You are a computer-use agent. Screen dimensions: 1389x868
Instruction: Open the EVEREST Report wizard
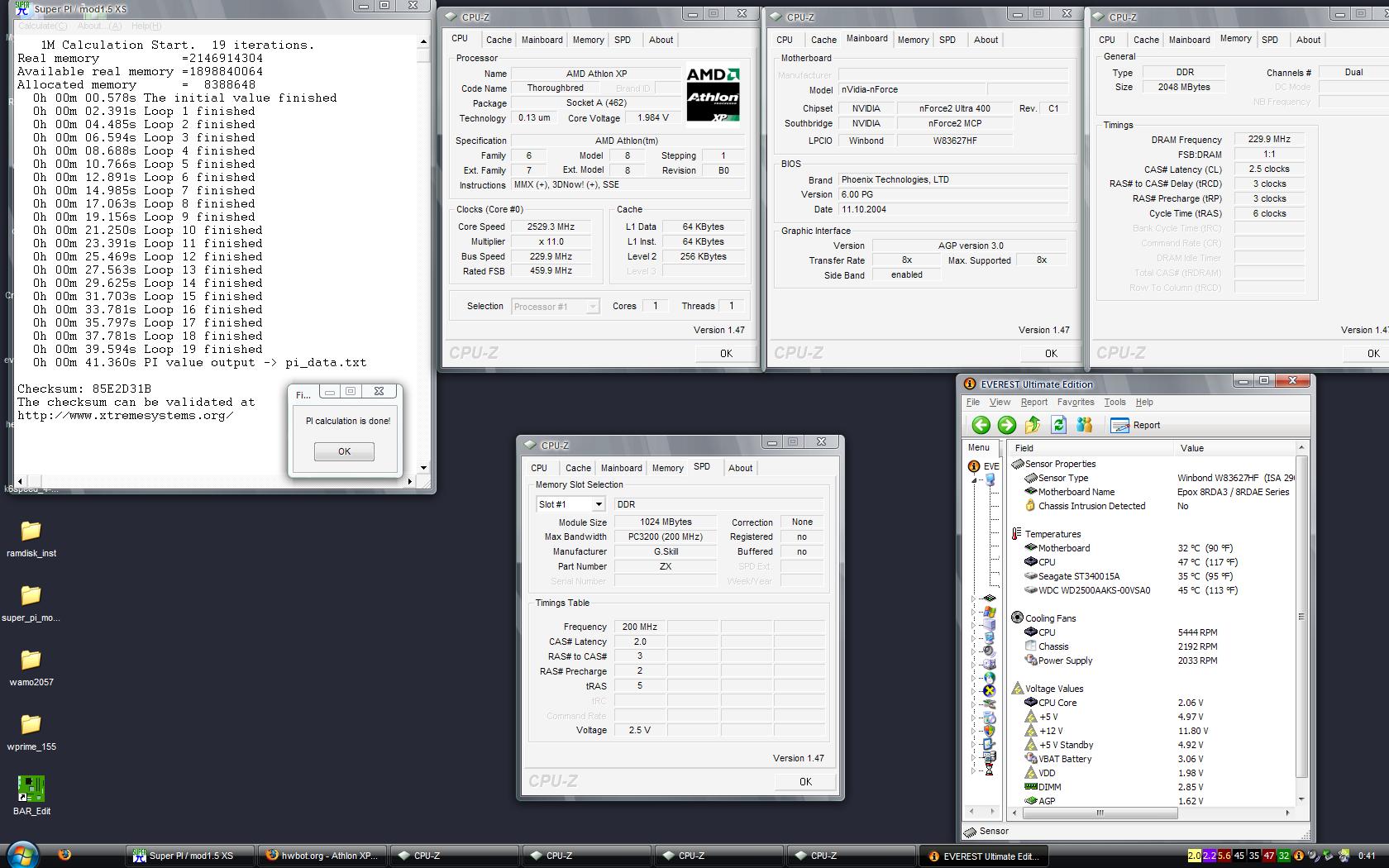[x=1135, y=425]
